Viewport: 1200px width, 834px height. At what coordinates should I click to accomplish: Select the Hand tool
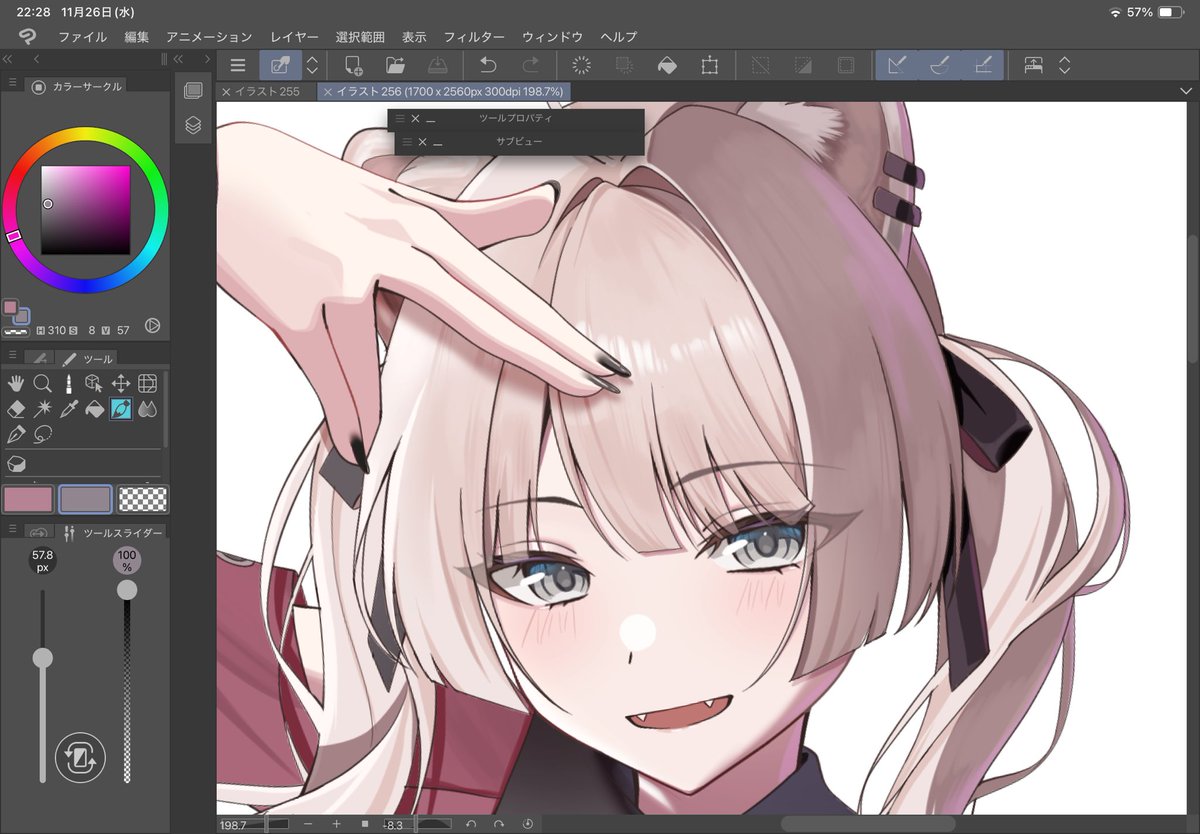(16, 382)
